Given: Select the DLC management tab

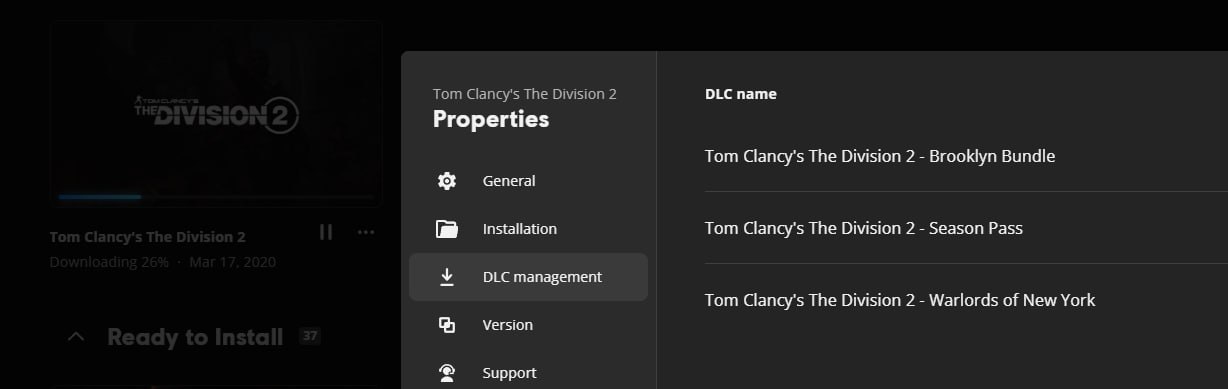Looking at the screenshot, I should coord(528,277).
